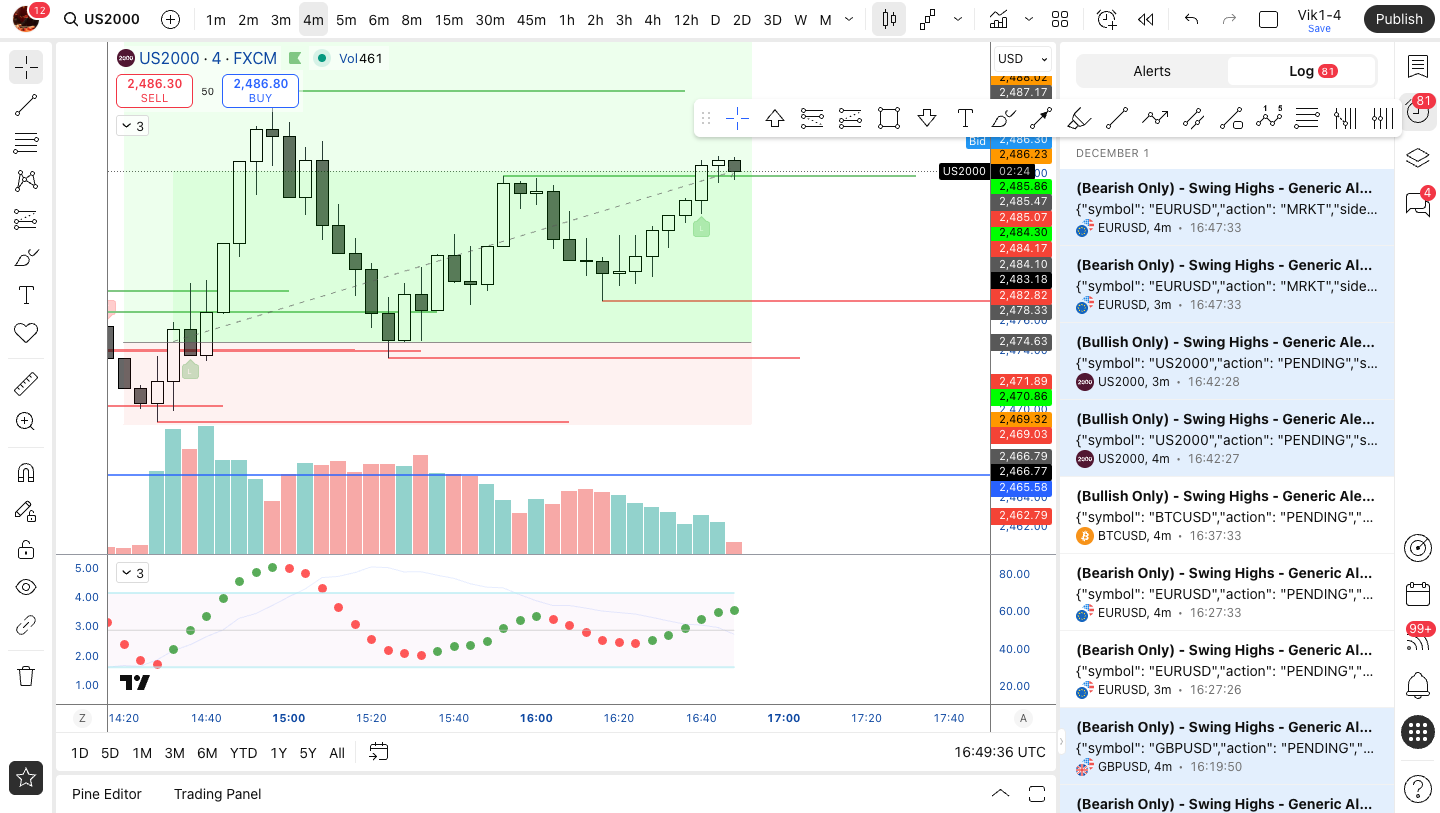Expand the bottom panel with up chevron
Viewport: 1440px width, 813px height.
tap(1000, 794)
